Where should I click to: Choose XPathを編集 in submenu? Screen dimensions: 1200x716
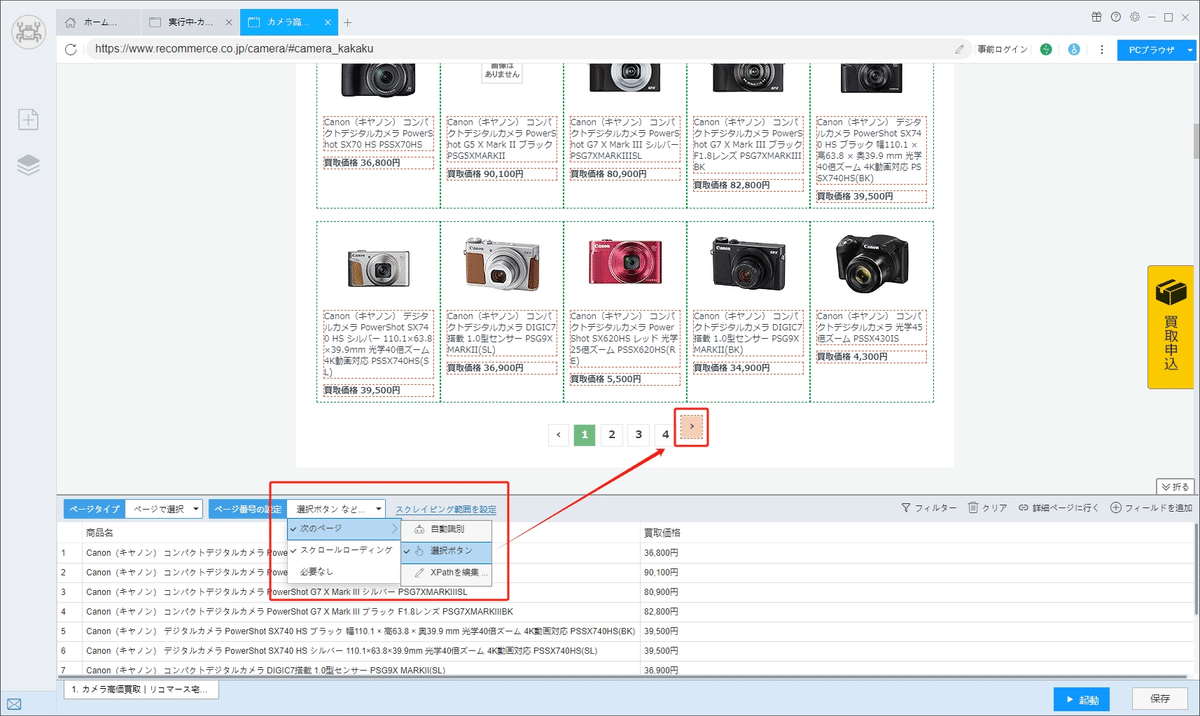[446, 574]
